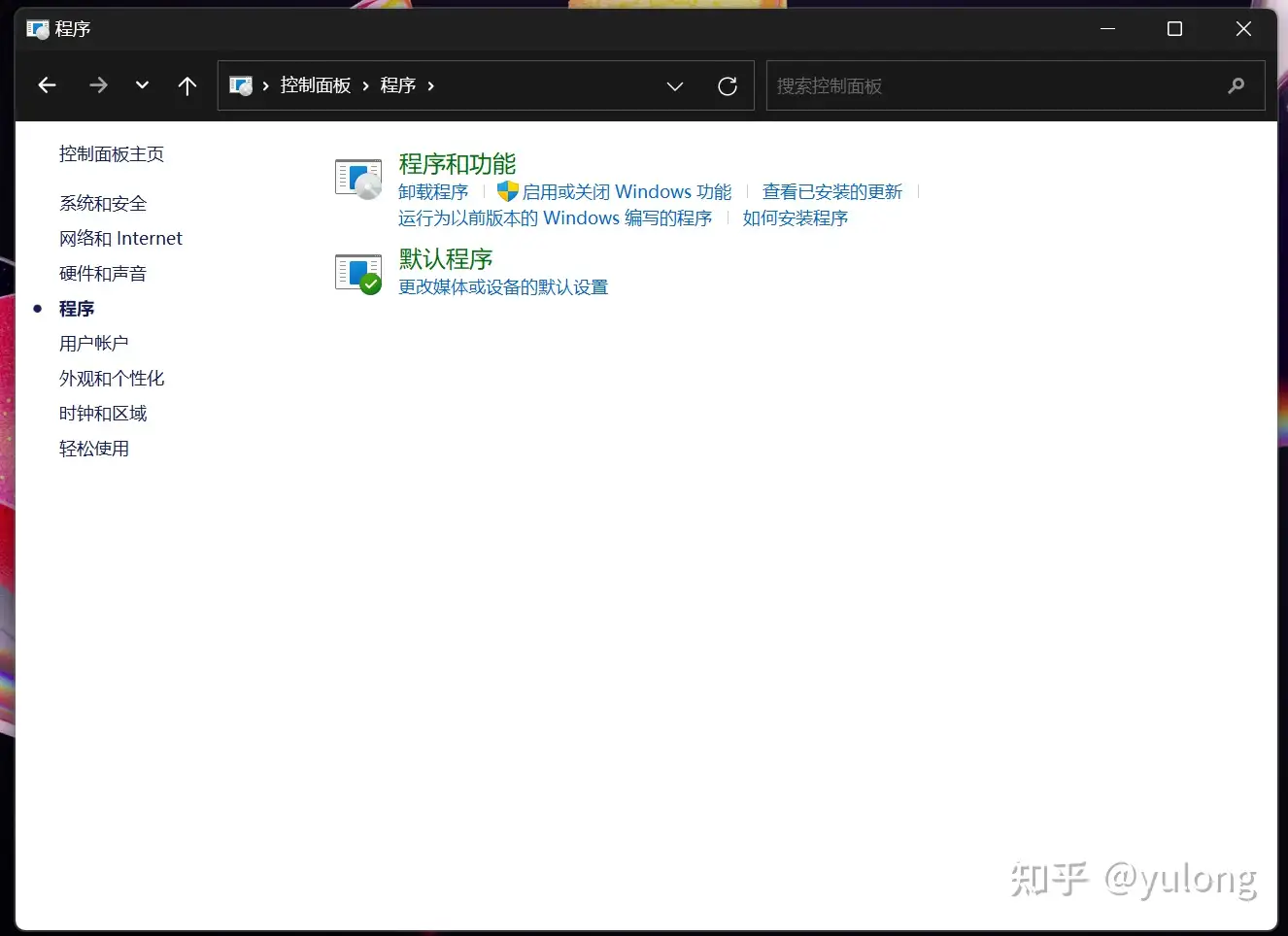1288x936 pixels.
Task: Open 时钟和区域 category
Action: click(103, 413)
